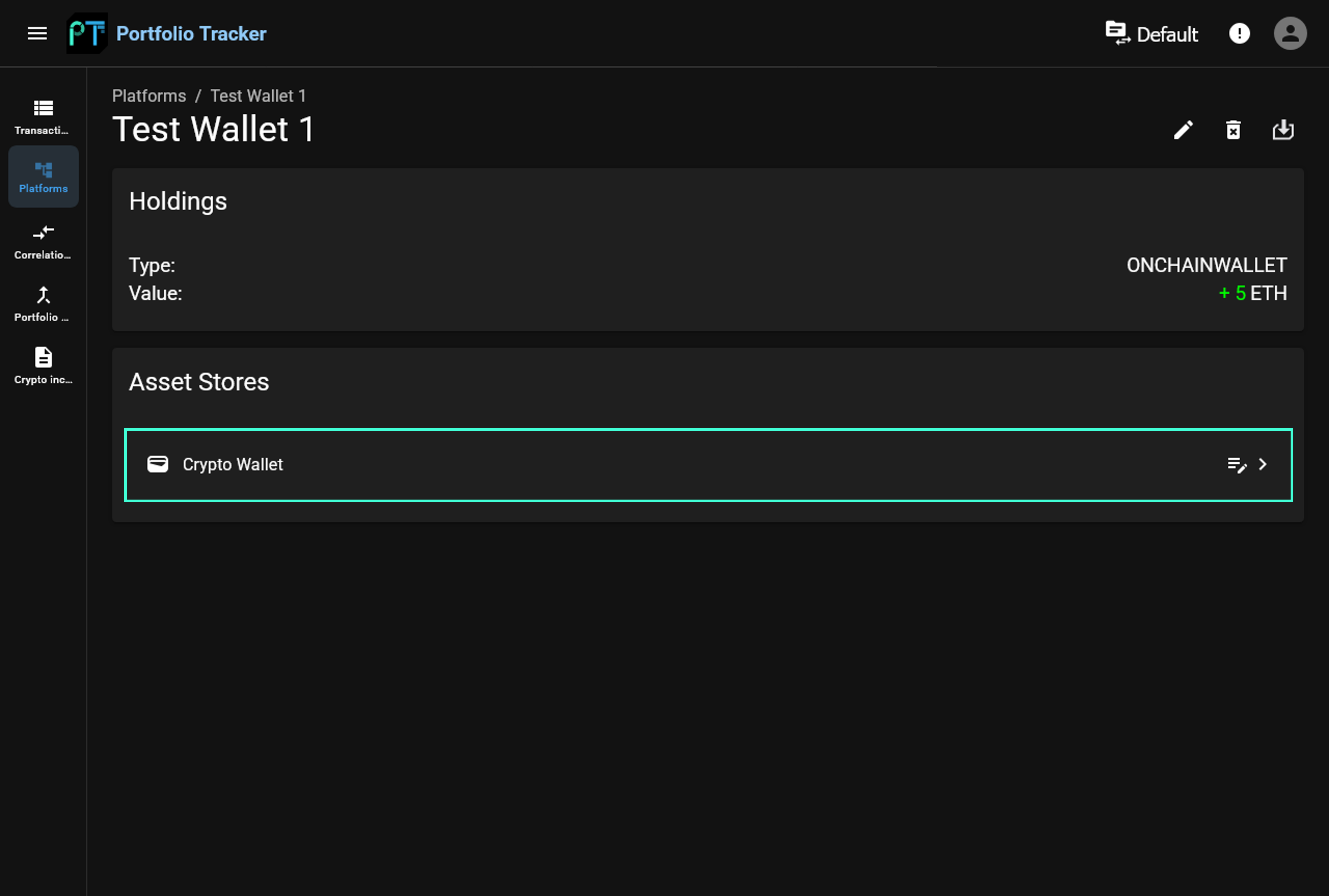Click the import download icon
Image resolution: width=1329 pixels, height=896 pixels.
coord(1283,130)
